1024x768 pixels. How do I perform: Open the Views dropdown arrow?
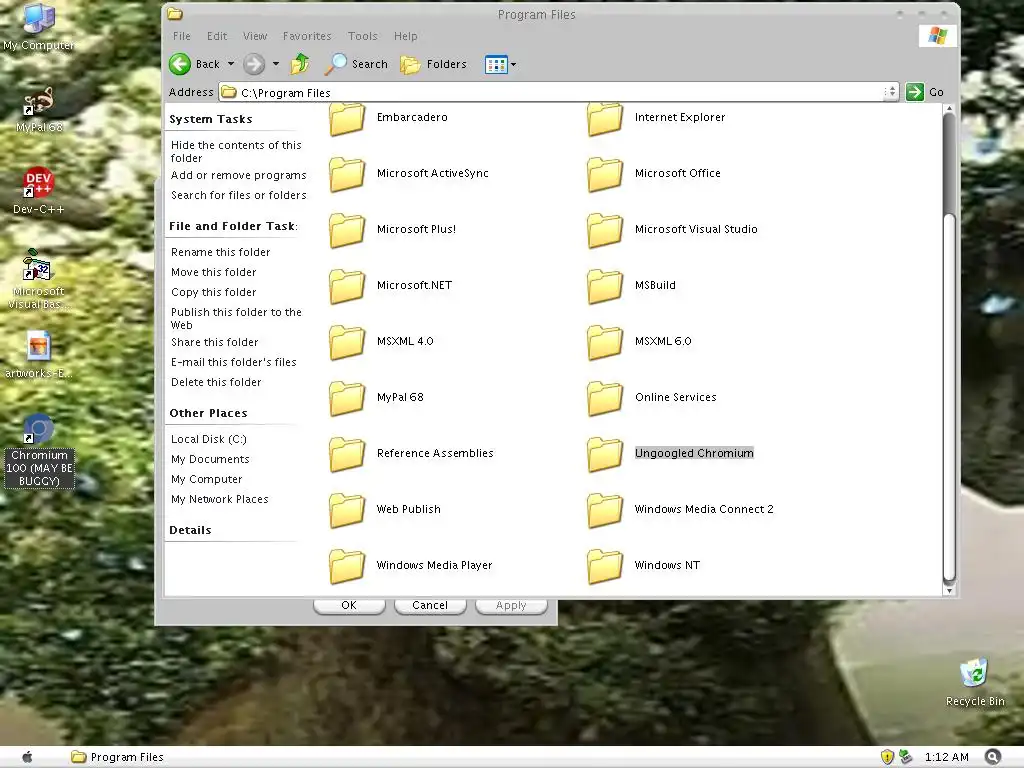coord(514,65)
